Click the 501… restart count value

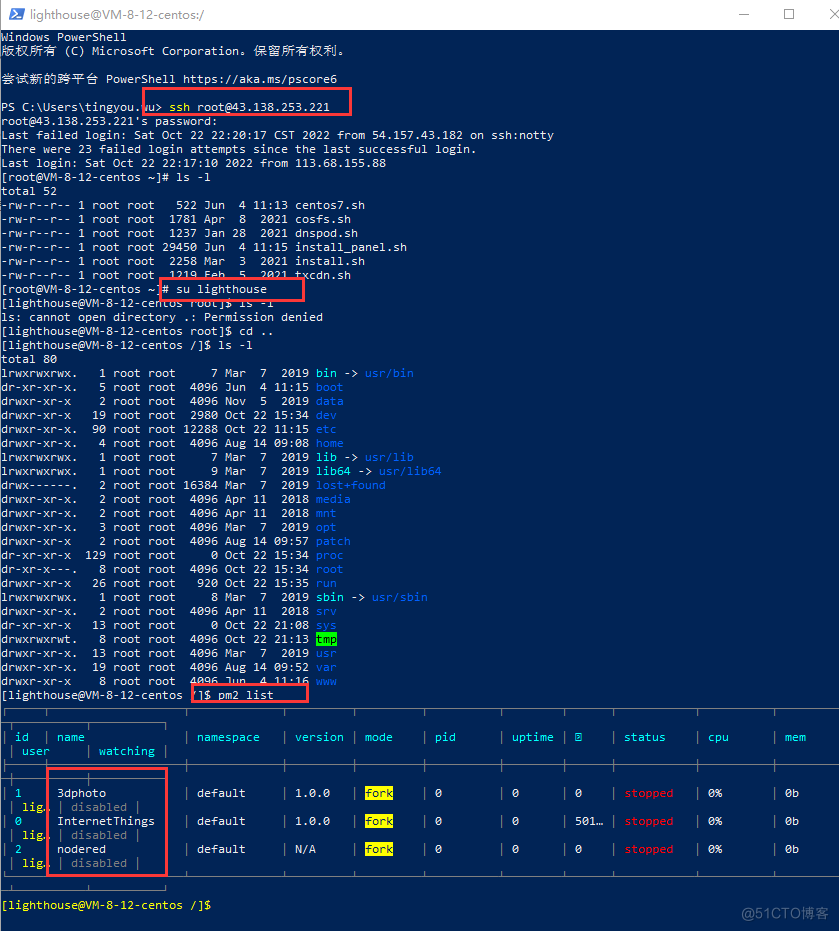(x=589, y=821)
